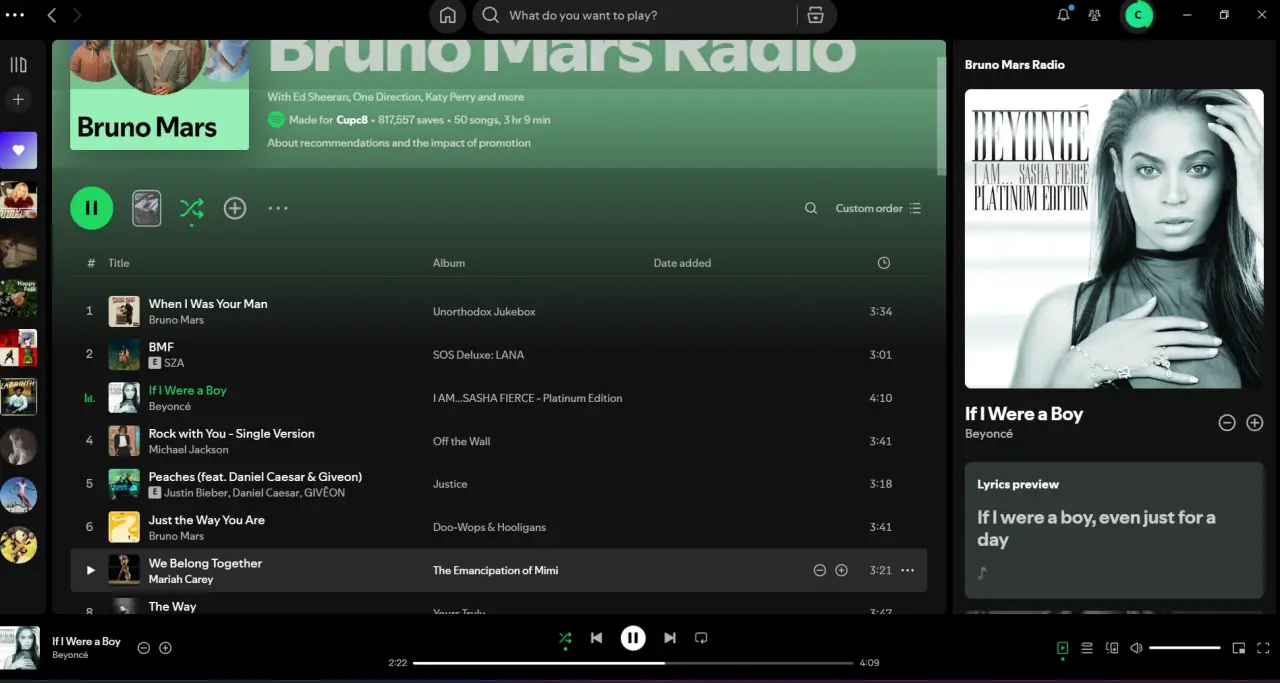The height and width of the screenshot is (683, 1280).
Task: Toggle the Now Playing view button
Action: [x=1063, y=648]
